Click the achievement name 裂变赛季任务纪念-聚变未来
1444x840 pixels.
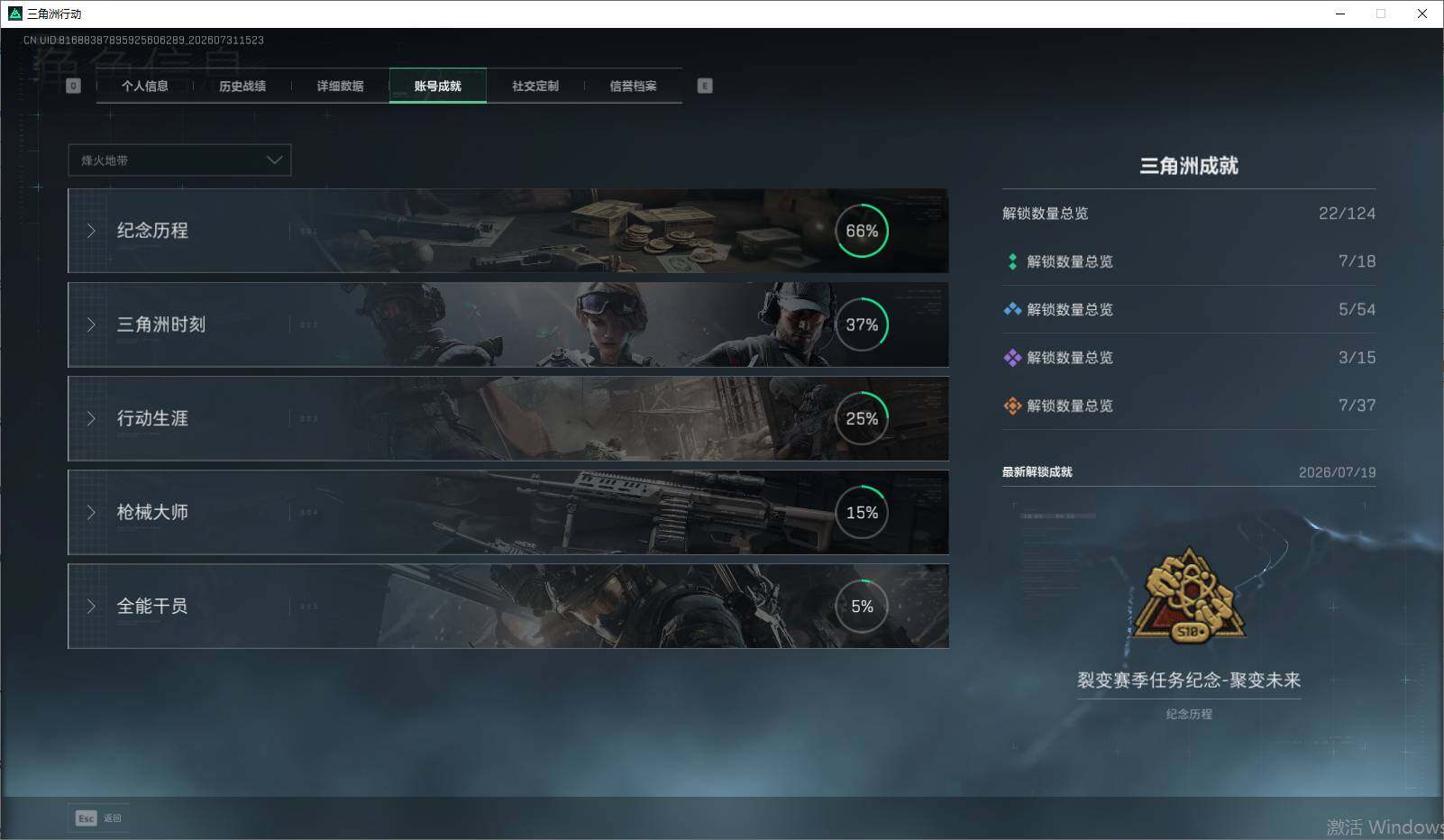pyautogui.click(x=1189, y=680)
